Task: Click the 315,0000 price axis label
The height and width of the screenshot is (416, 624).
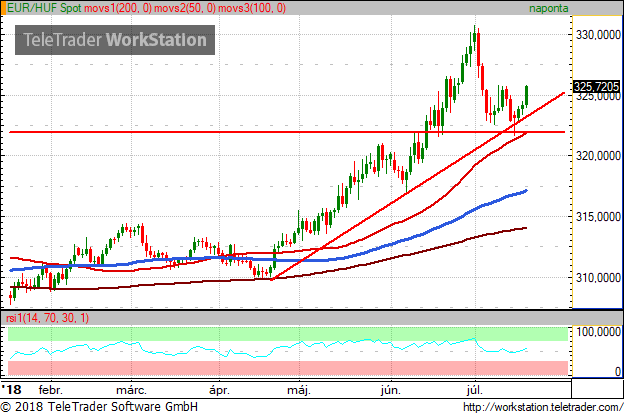Action: pos(598,217)
